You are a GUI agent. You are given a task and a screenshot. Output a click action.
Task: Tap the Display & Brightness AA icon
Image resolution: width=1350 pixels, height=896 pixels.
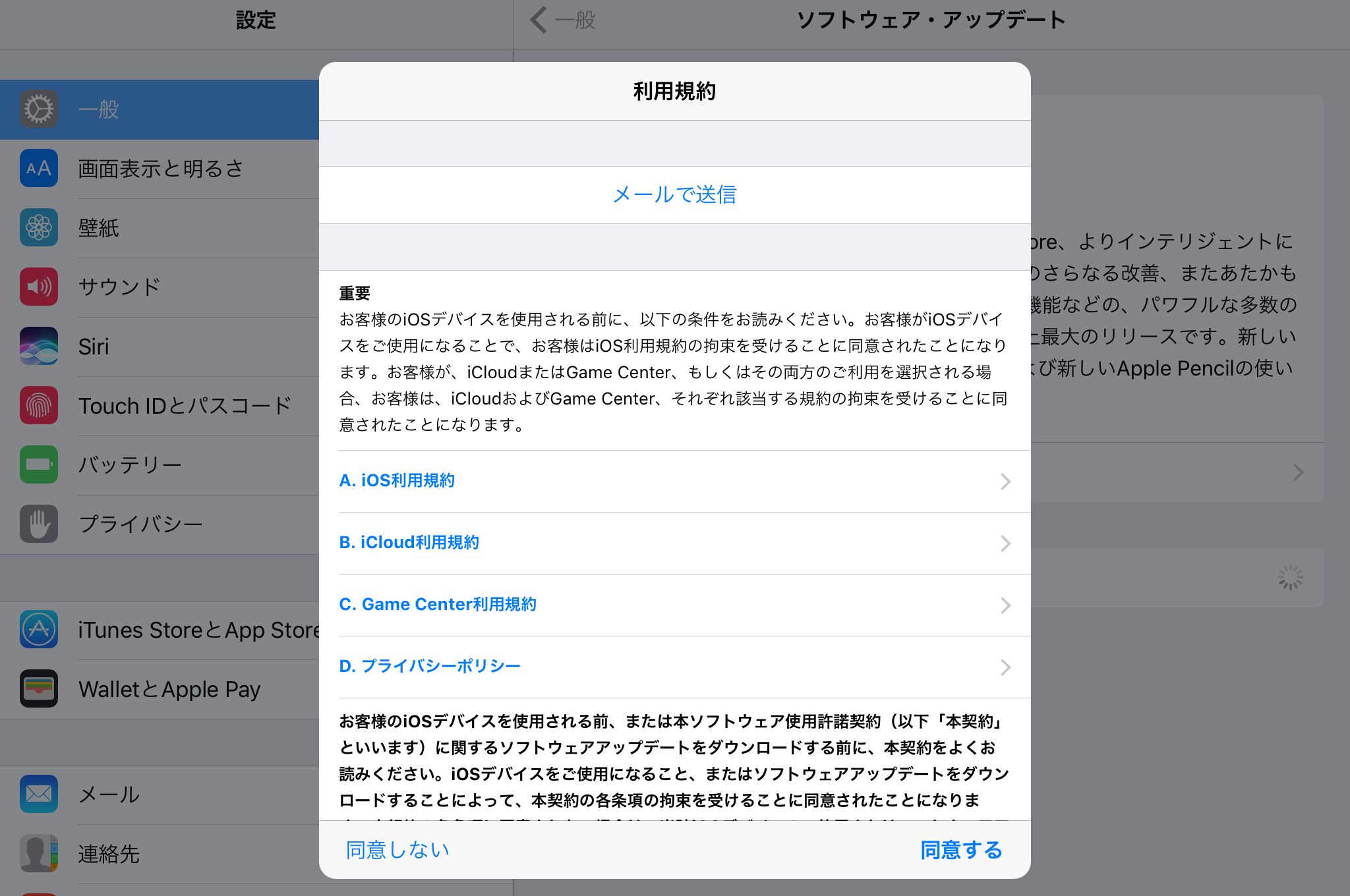39,169
